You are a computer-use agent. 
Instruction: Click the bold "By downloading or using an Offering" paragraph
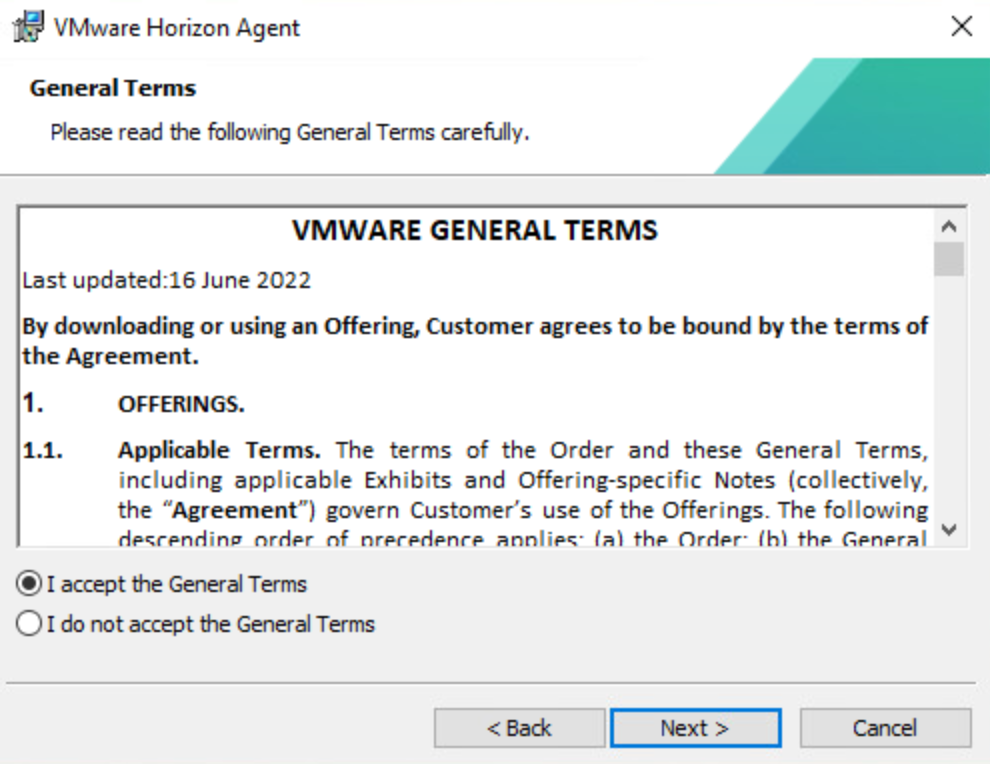(475, 340)
